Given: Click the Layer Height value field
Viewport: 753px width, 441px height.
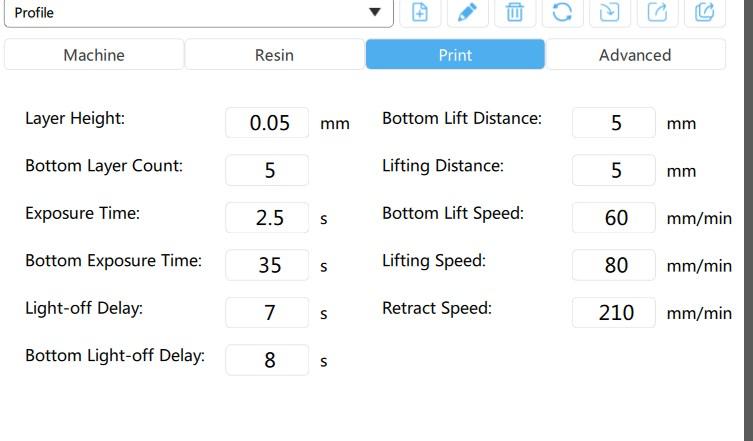Looking at the screenshot, I should 267,123.
